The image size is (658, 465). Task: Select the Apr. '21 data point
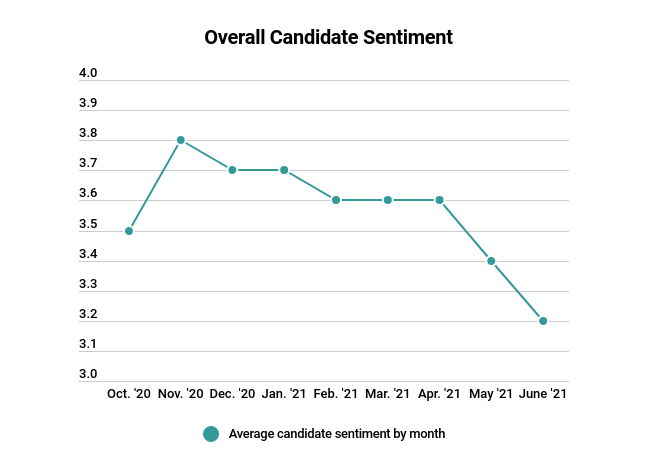pos(439,200)
